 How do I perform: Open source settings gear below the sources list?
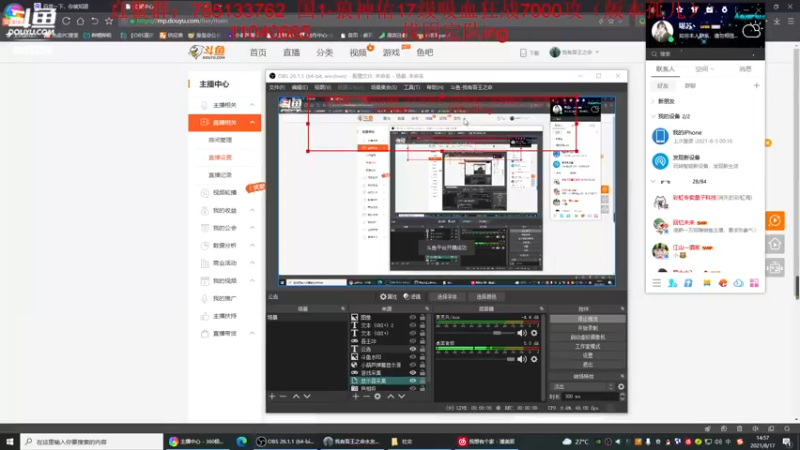(378, 396)
